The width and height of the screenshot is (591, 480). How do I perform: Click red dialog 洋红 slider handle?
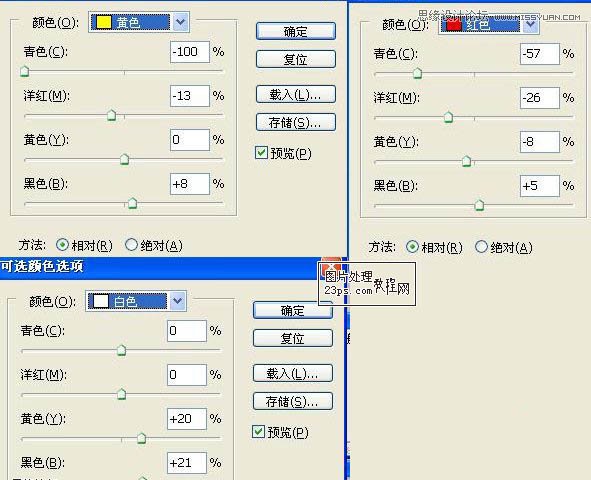[448, 117]
